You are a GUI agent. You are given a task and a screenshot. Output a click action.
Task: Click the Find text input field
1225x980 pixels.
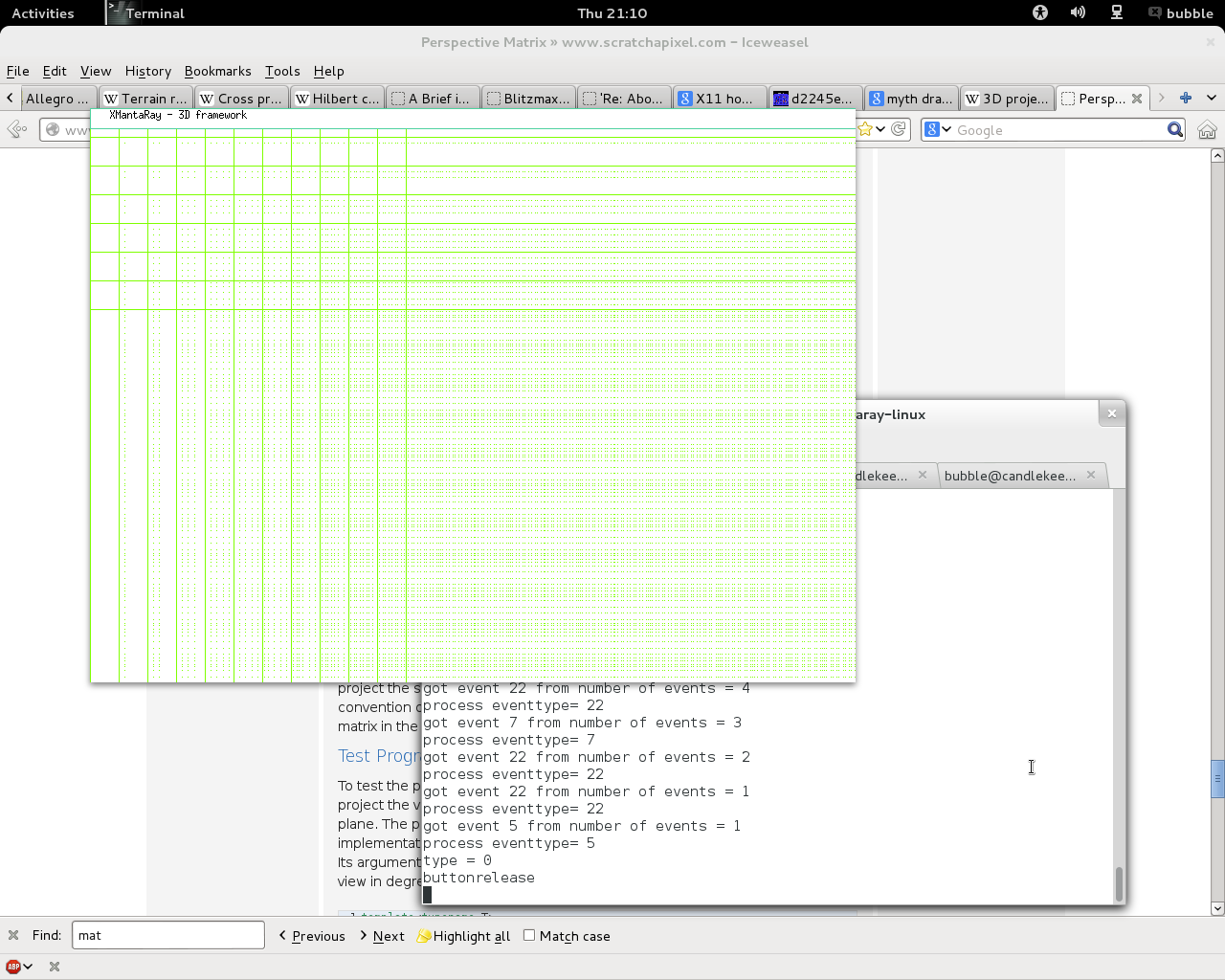(167, 935)
